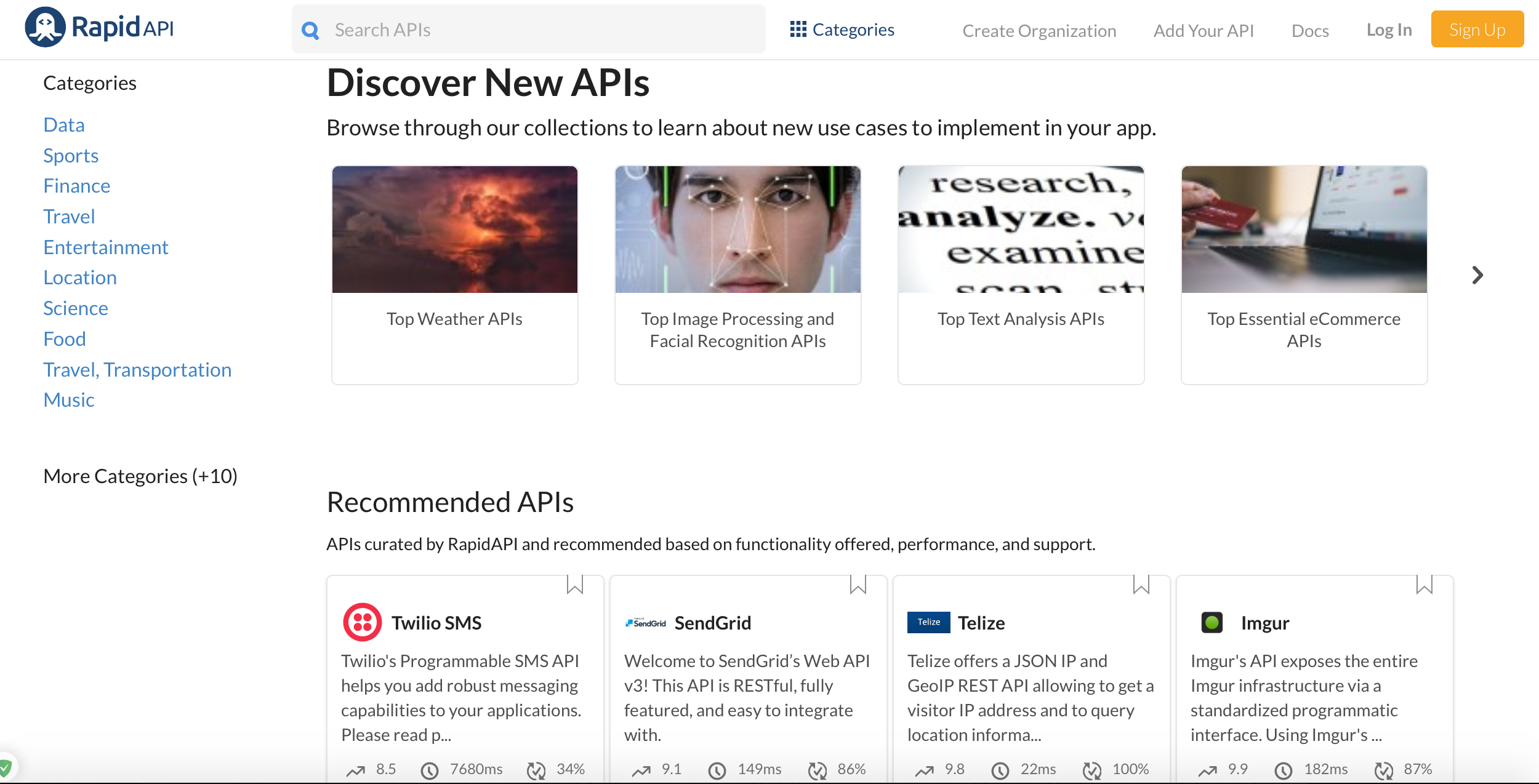Click the Telize logo icon
1539x784 pixels.
click(928, 622)
